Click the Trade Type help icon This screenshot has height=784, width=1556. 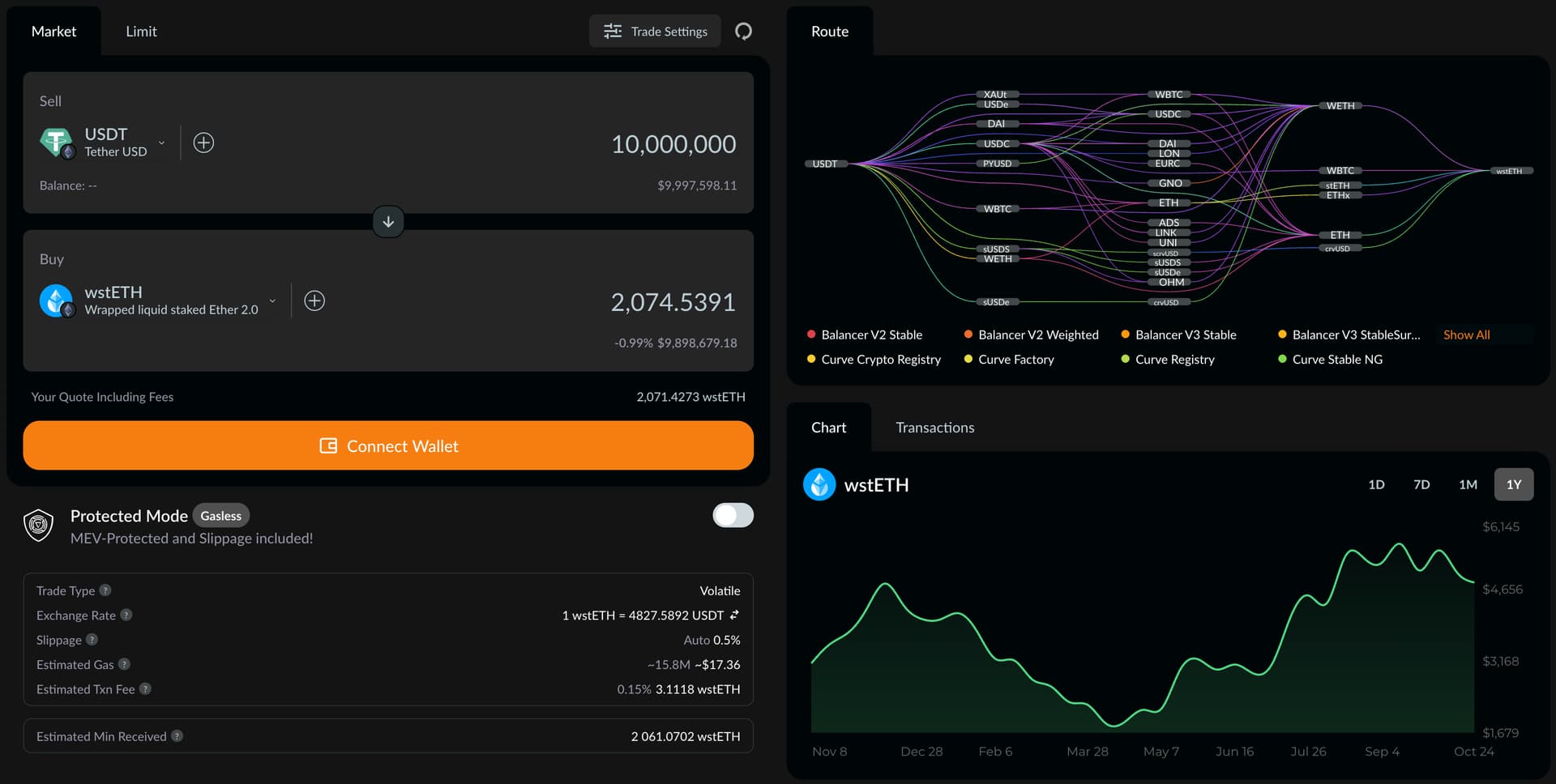click(x=105, y=590)
